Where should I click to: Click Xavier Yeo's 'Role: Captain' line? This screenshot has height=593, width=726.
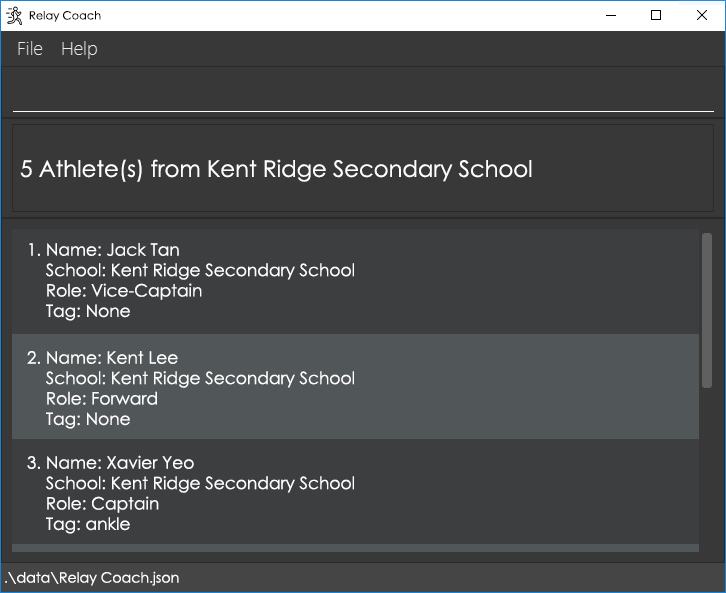click(x=102, y=504)
